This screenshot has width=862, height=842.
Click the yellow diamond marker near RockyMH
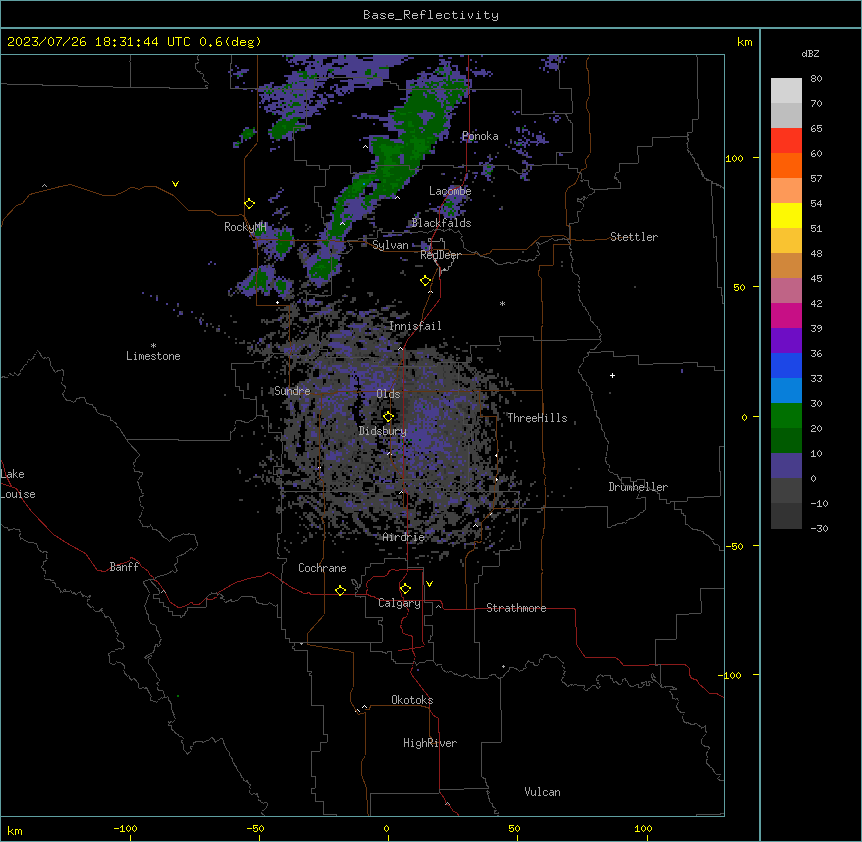click(x=249, y=204)
